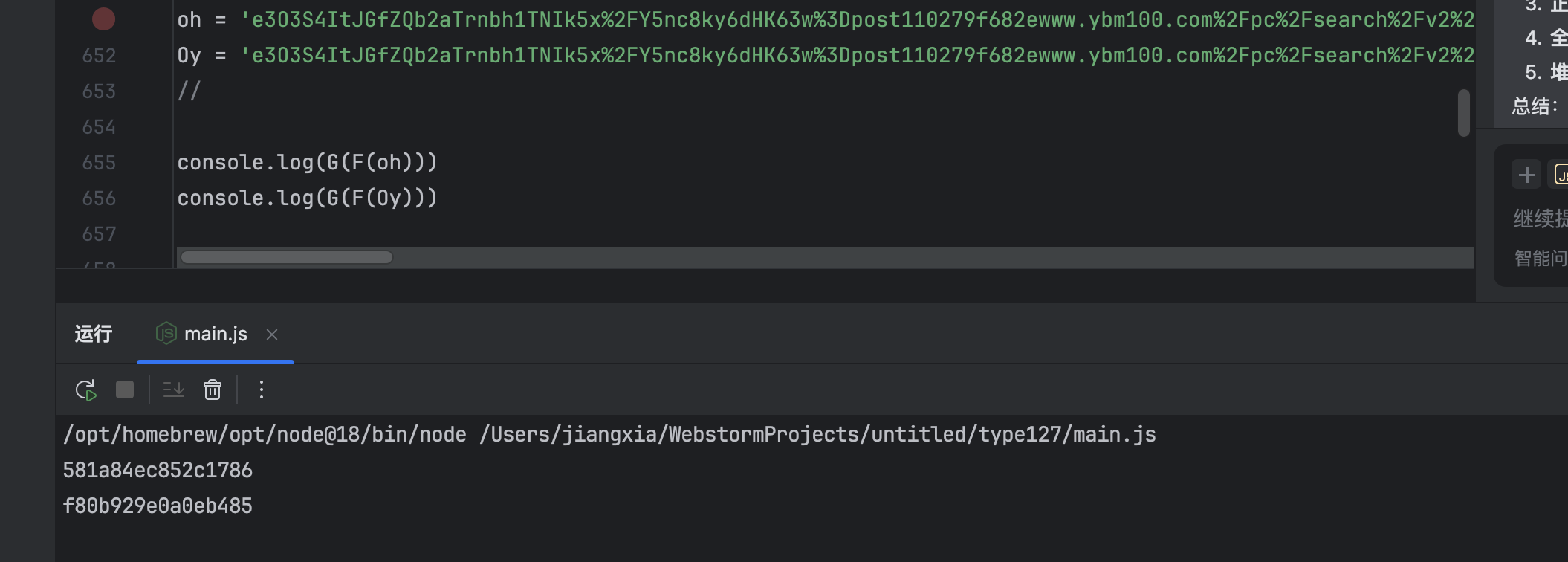The image size is (1568, 562).
Task: Remove the red breakpoint in gutter
Action: tap(103, 19)
